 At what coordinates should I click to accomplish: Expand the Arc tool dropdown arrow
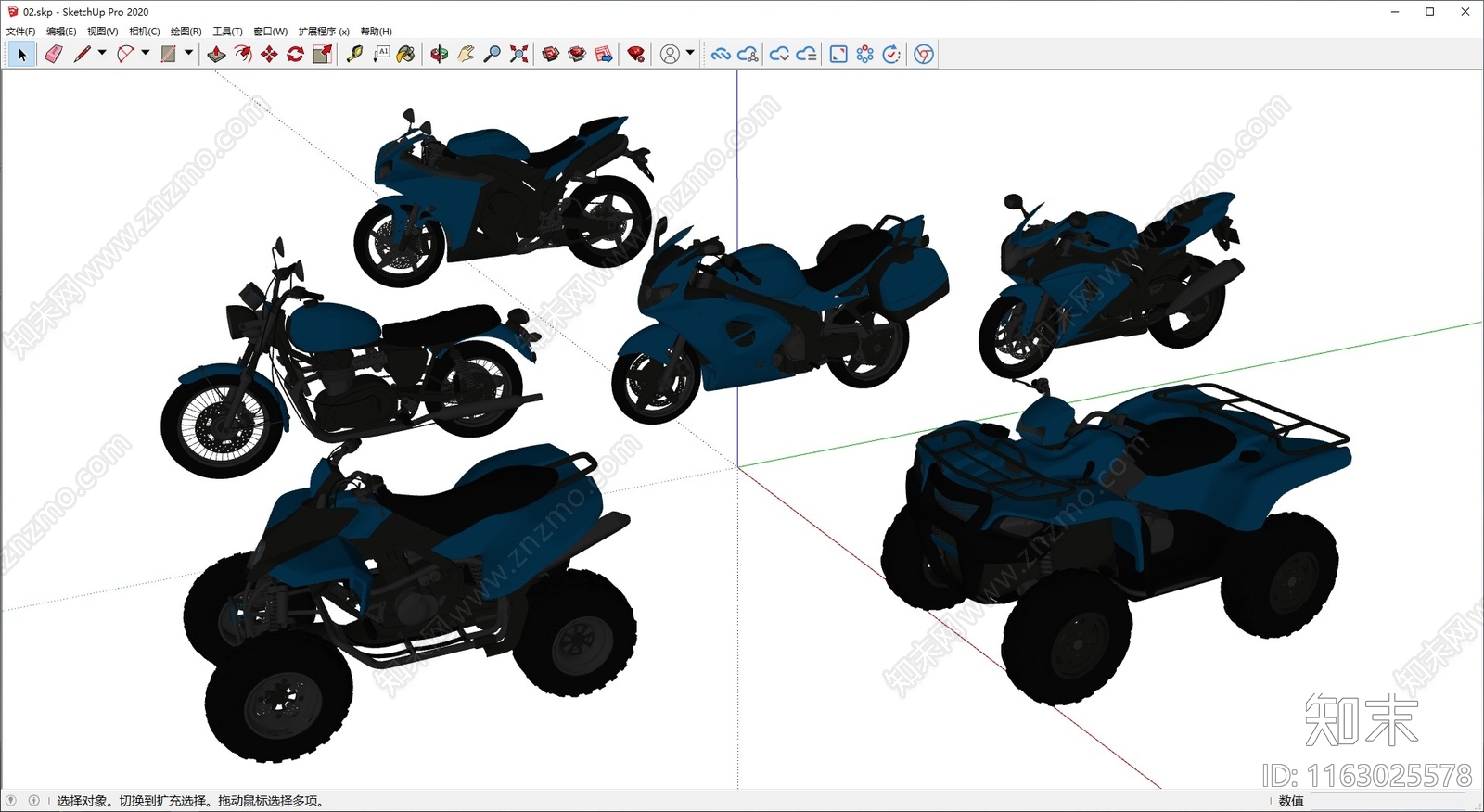145,53
